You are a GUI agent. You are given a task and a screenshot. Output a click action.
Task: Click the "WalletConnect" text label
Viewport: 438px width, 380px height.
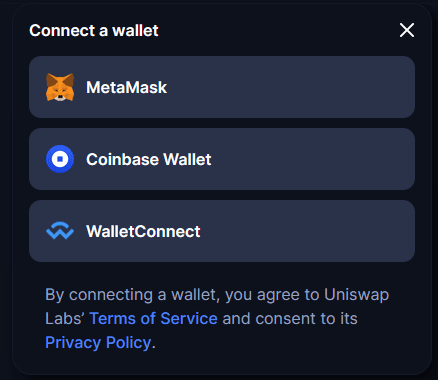pos(143,231)
